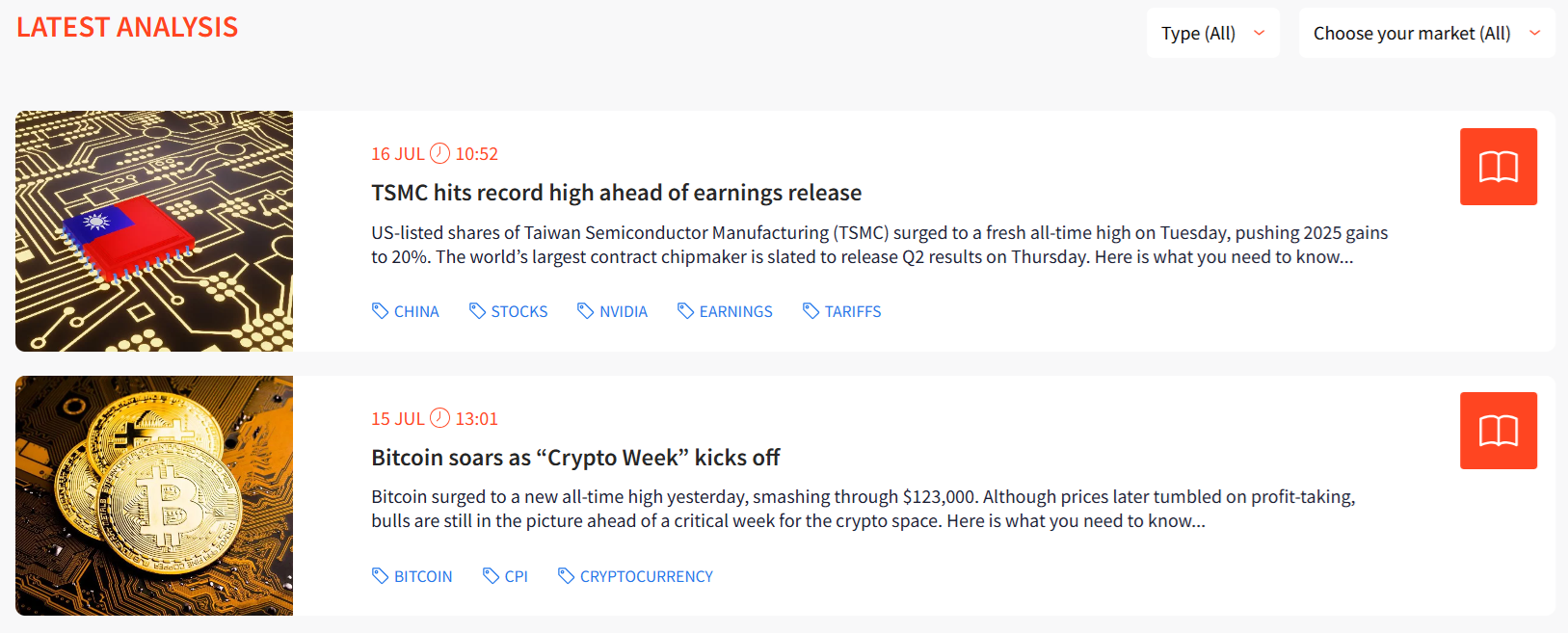This screenshot has height=633, width=1568.
Task: Select the CRYPTOCURRENCY tag
Action: tap(635, 576)
